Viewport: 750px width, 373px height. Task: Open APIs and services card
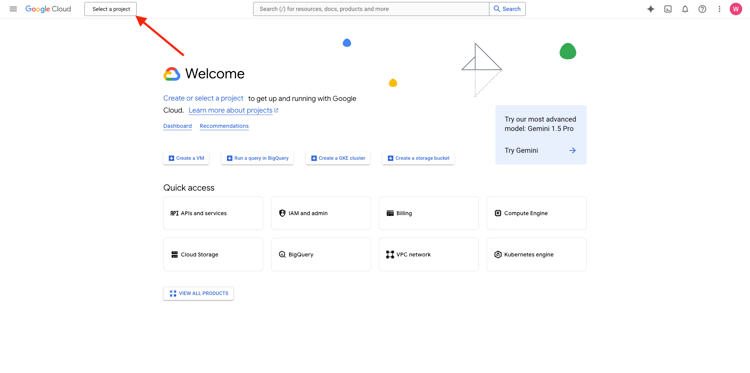213,213
